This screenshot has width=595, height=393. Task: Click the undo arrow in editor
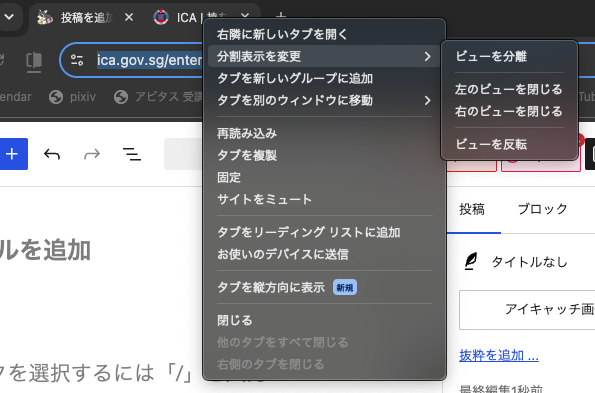pos(52,154)
